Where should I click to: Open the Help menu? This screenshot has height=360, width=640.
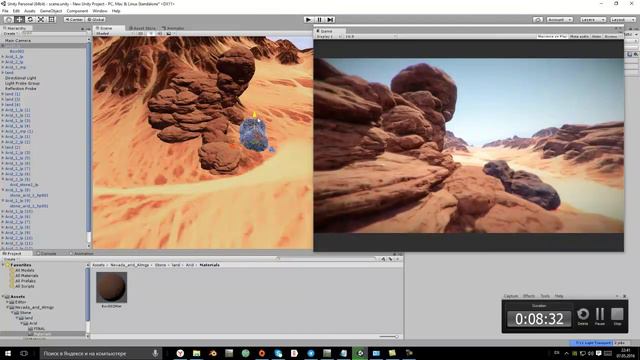point(116,11)
